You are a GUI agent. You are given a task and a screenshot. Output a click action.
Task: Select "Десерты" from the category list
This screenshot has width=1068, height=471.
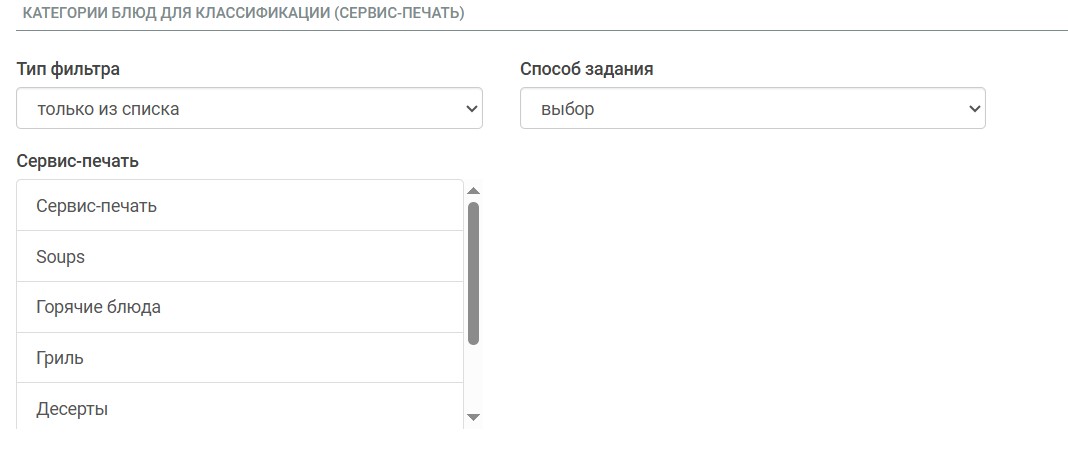72,409
